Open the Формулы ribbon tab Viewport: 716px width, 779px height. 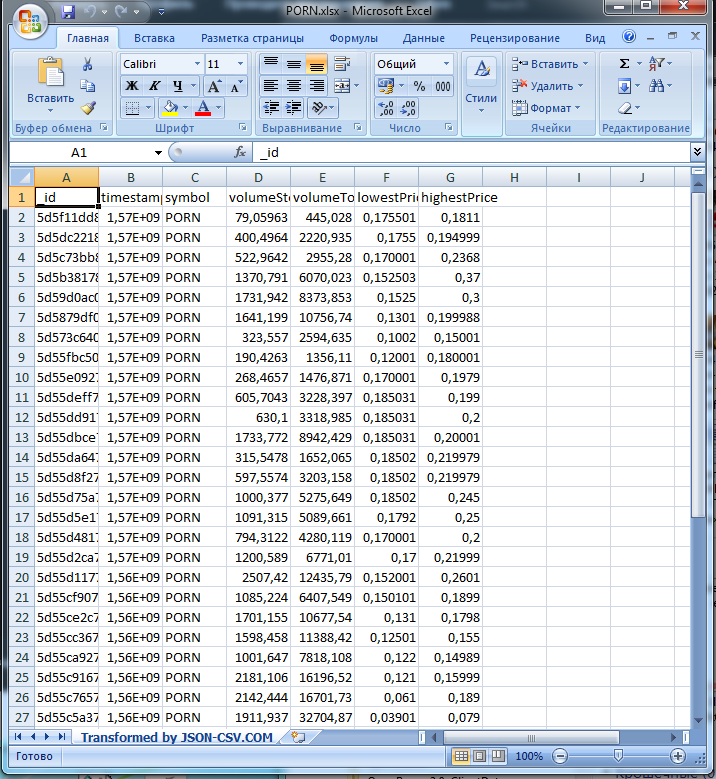pos(352,38)
